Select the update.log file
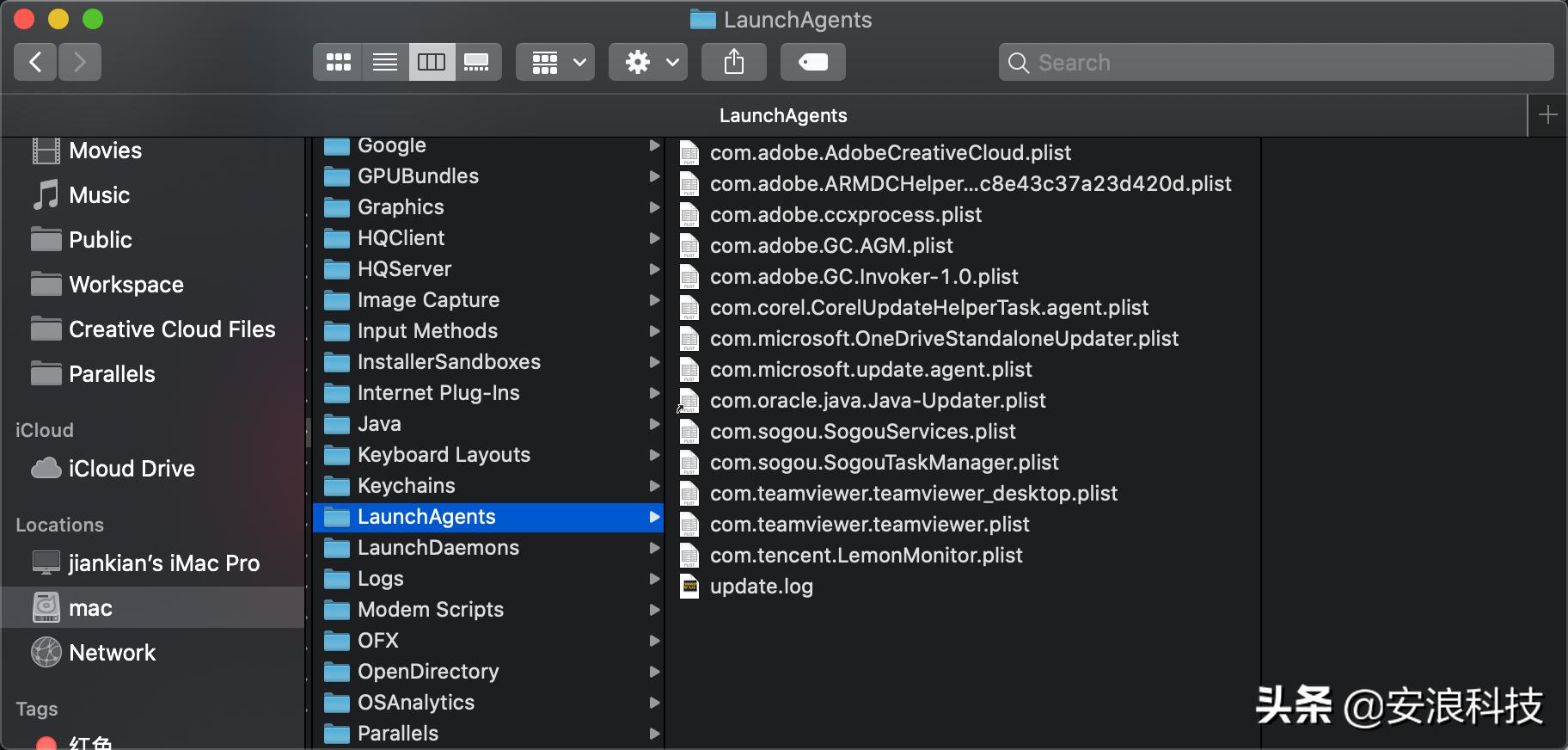The image size is (1568, 750). coord(761,587)
